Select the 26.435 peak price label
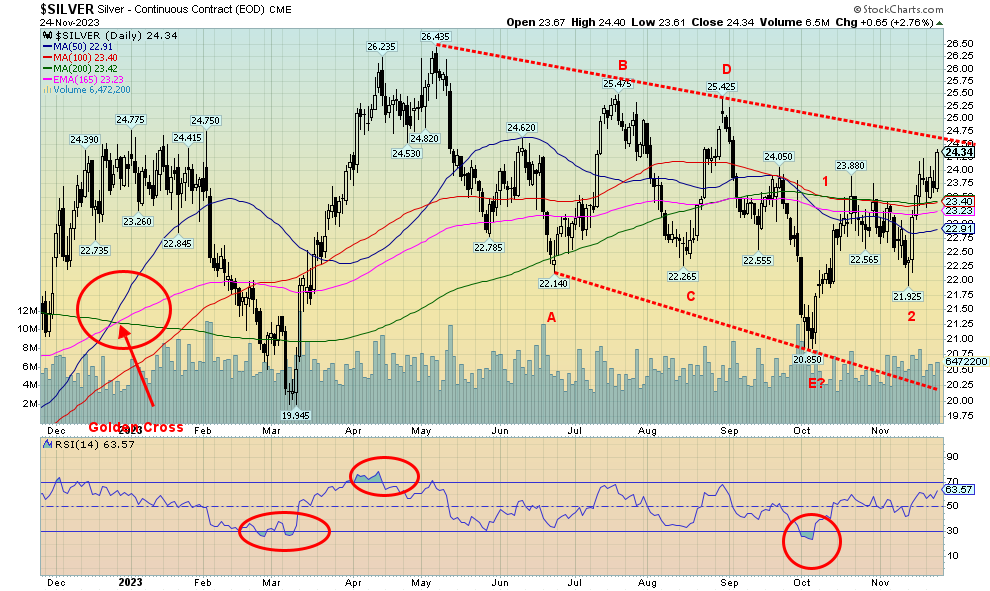This screenshot has height=591, width=990. pyautogui.click(x=435, y=37)
